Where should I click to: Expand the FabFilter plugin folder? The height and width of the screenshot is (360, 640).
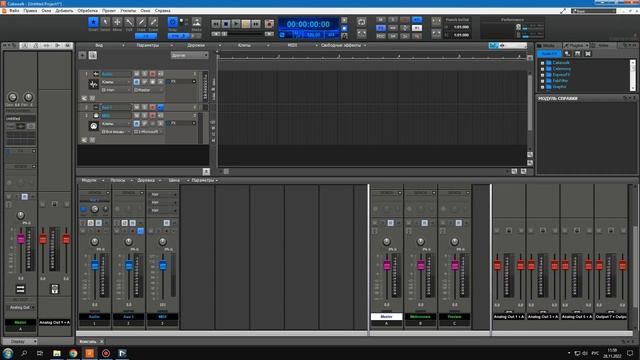pos(542,81)
